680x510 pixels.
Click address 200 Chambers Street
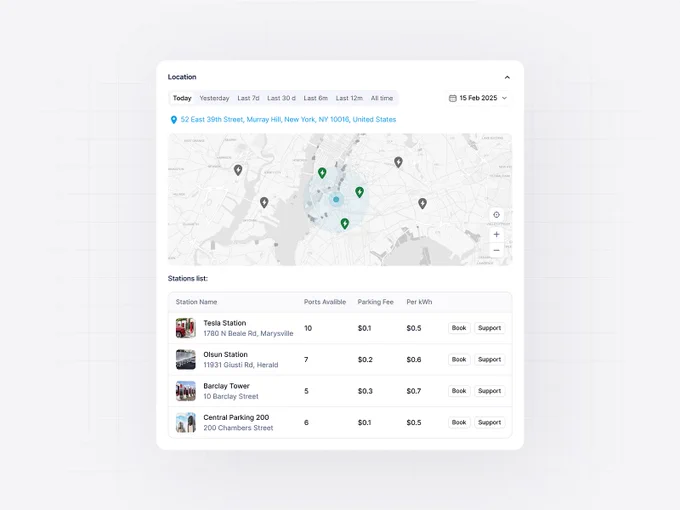238,428
